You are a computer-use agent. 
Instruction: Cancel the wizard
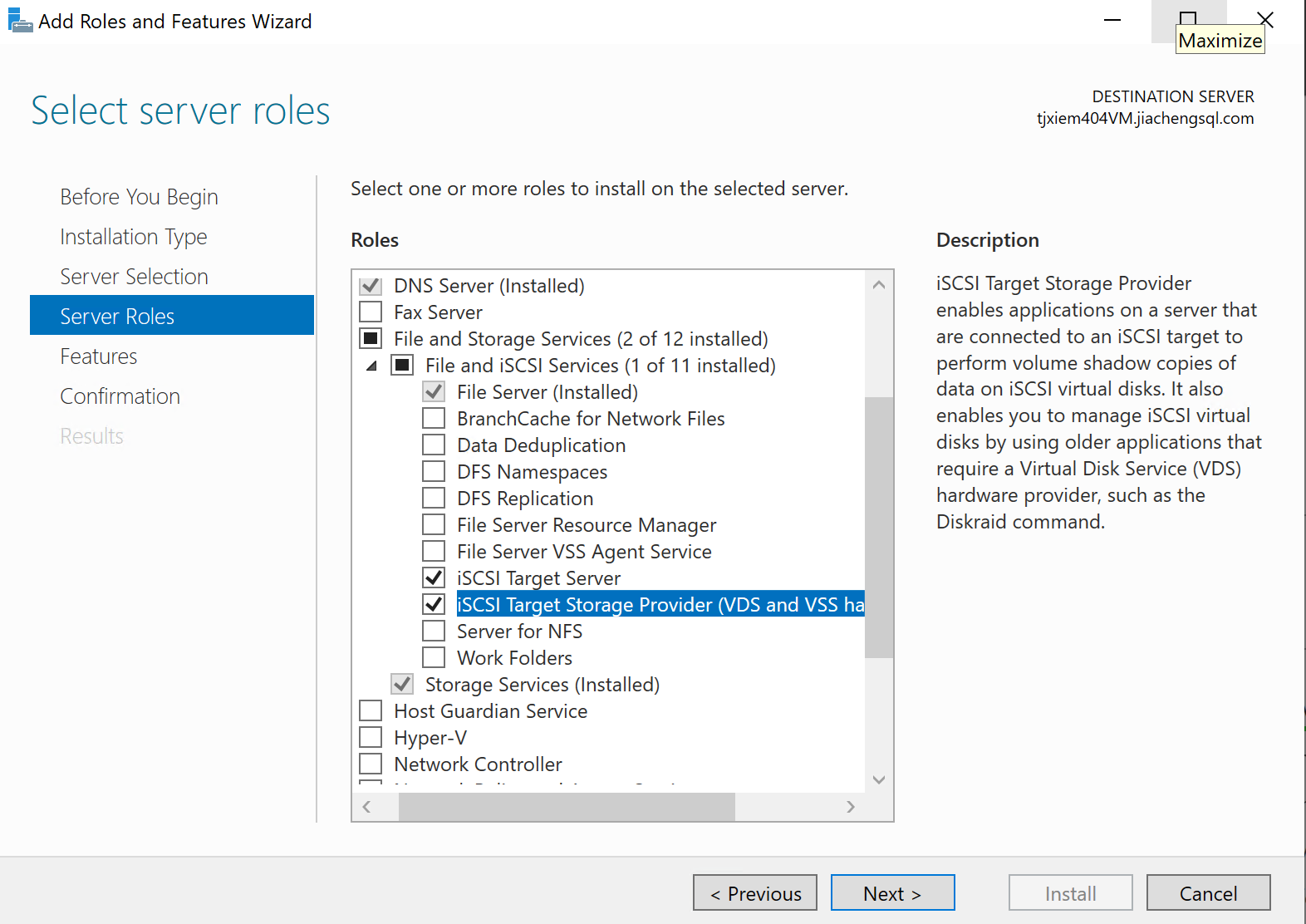tap(1208, 893)
